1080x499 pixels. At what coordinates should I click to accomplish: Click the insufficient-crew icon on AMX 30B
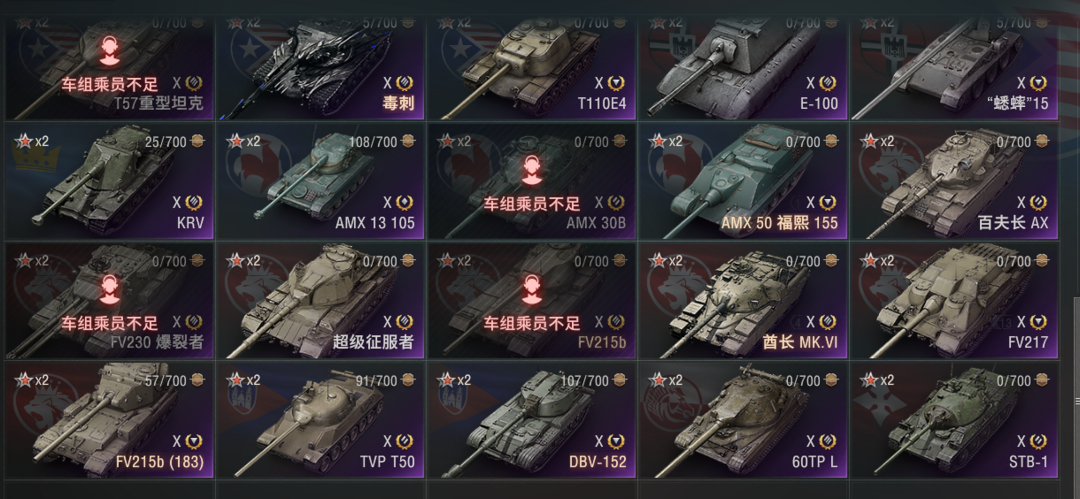[x=530, y=170]
